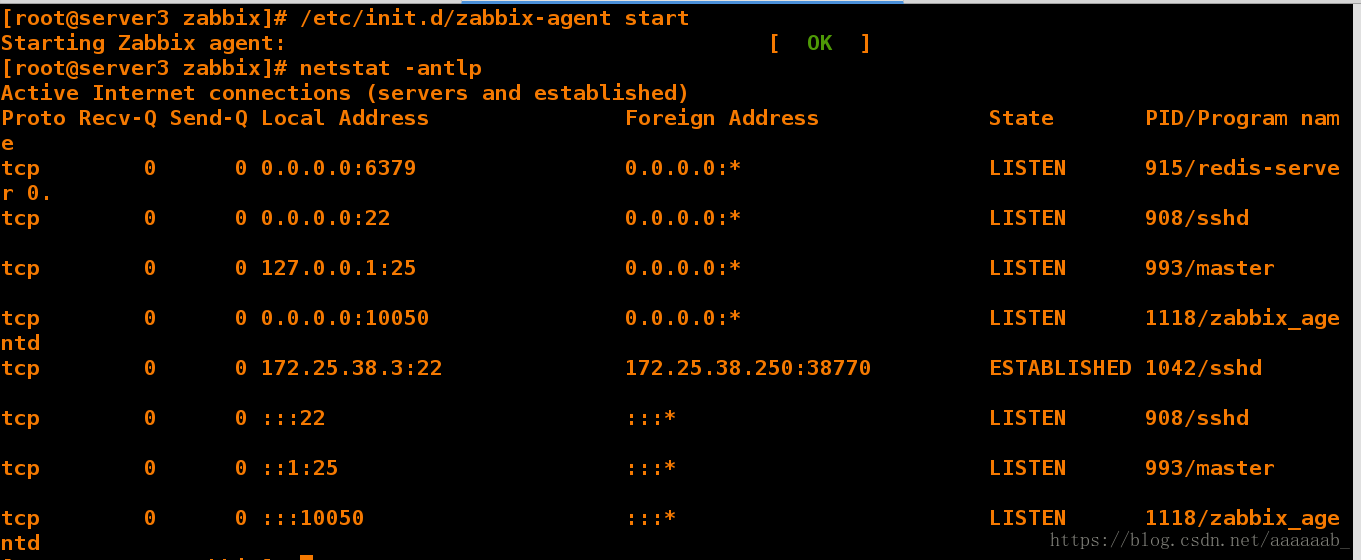Click the 'PID/Program nam' column header
Image resolution: width=1361 pixels, height=560 pixels.
pos(1242,118)
